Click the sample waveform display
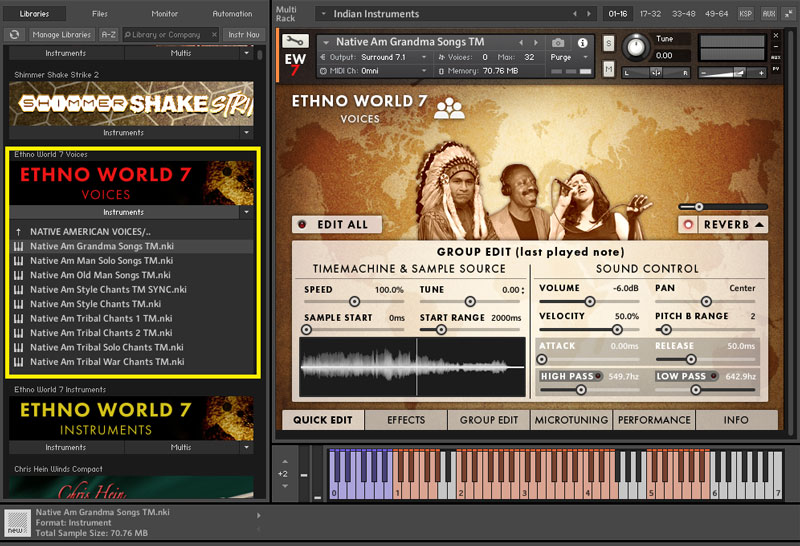 click(412, 366)
